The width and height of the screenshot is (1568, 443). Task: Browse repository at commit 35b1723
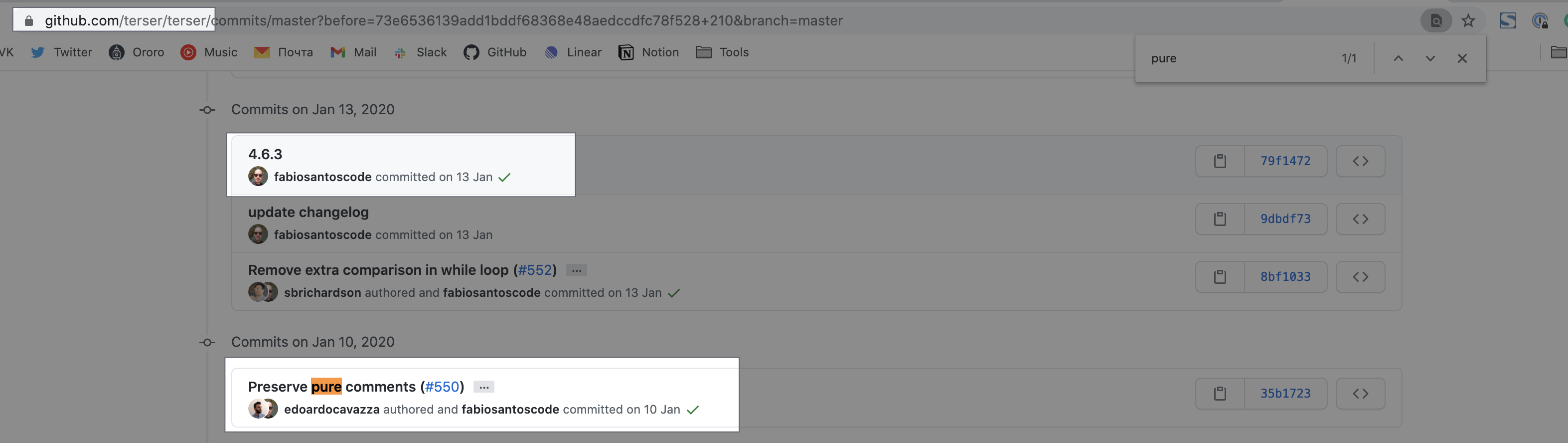[1361, 394]
